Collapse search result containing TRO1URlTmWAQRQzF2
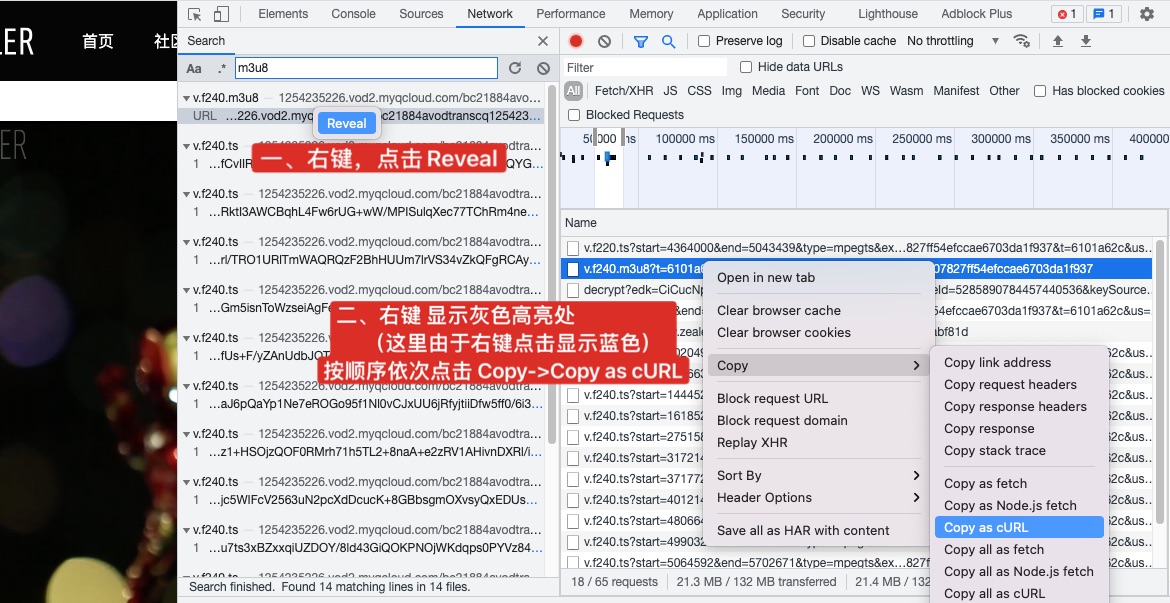This screenshot has height=603, width=1170. tap(186, 242)
